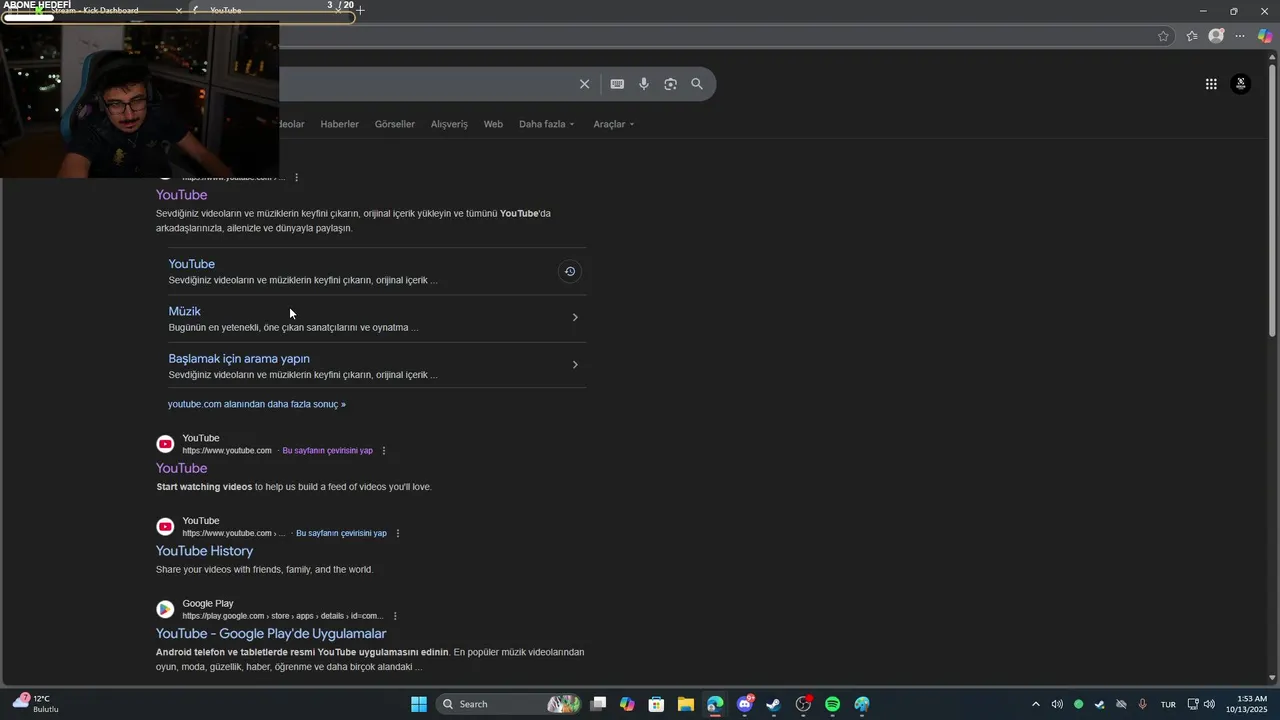1280x720 pixels.
Task: Start voice search with the microphone icon
Action: (644, 84)
